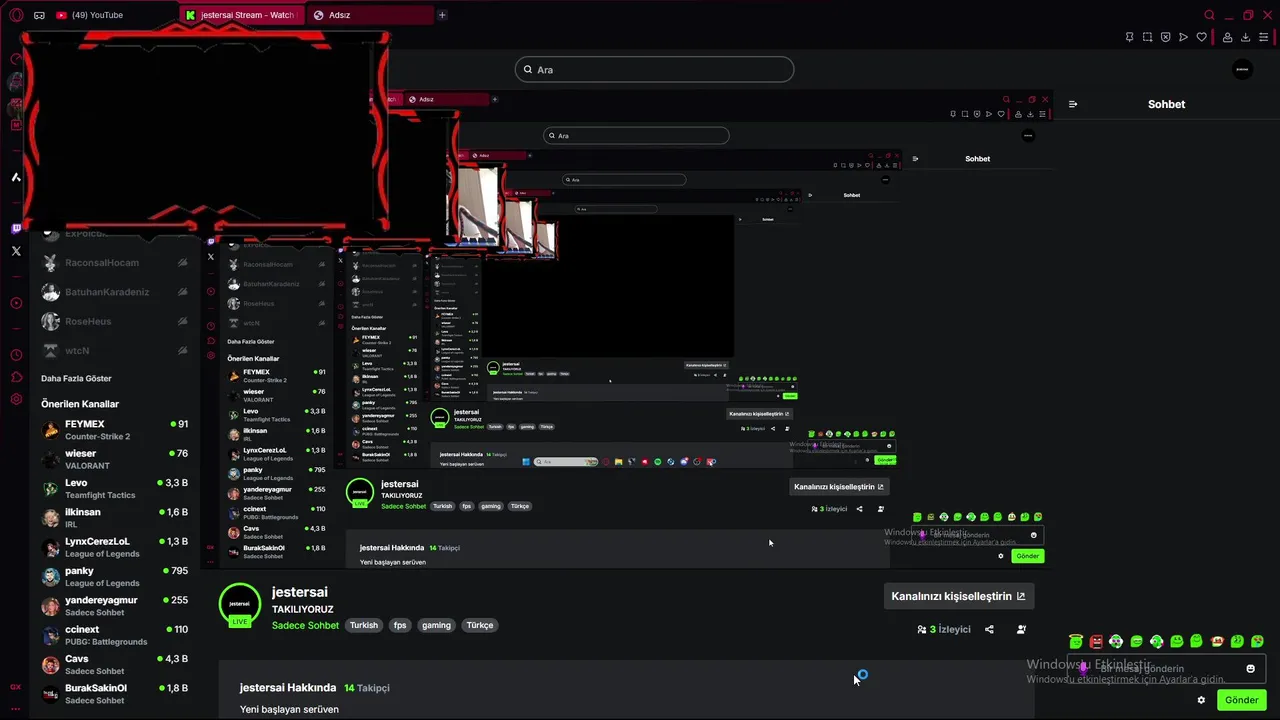Click the 14 Takipçi follower count
This screenshot has width=1280, height=720.
(x=367, y=688)
